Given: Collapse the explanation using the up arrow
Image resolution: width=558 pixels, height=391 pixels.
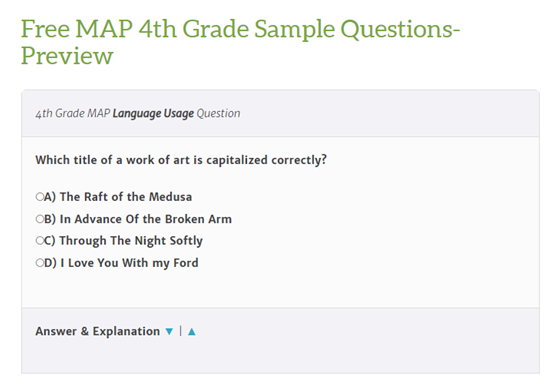Looking at the screenshot, I should [192, 332].
